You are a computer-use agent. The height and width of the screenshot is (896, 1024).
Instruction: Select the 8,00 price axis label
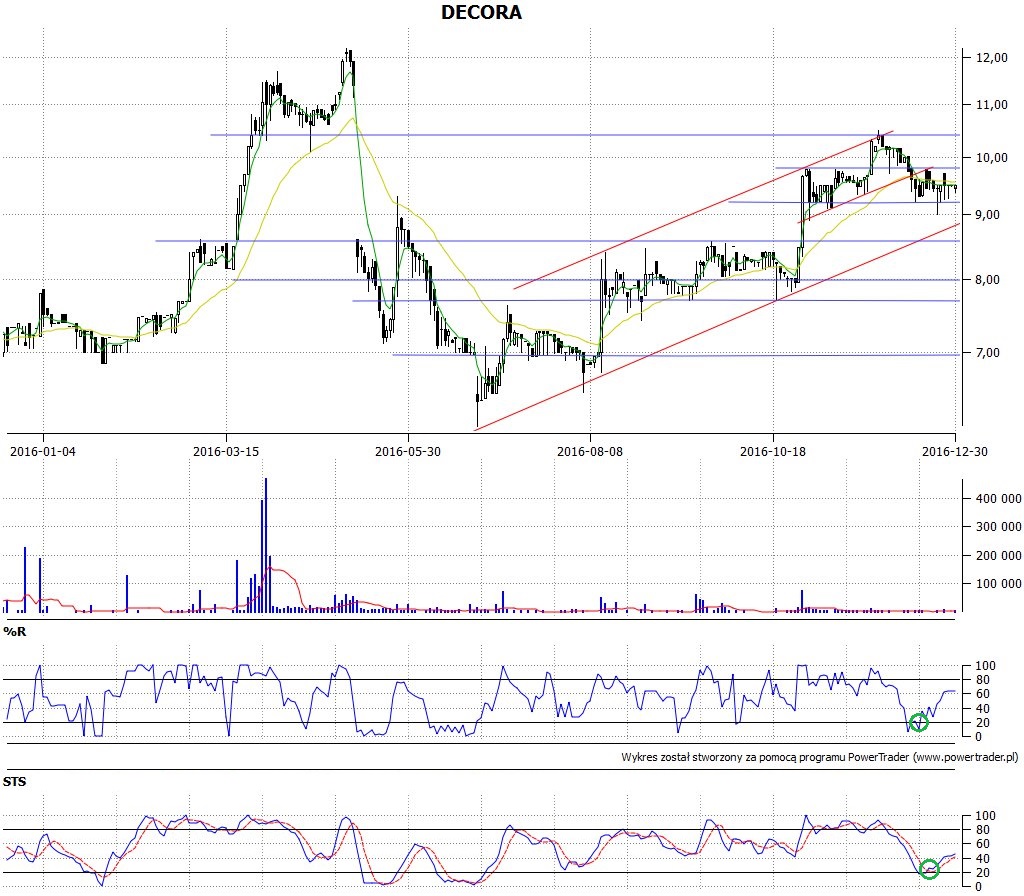[x=987, y=280]
